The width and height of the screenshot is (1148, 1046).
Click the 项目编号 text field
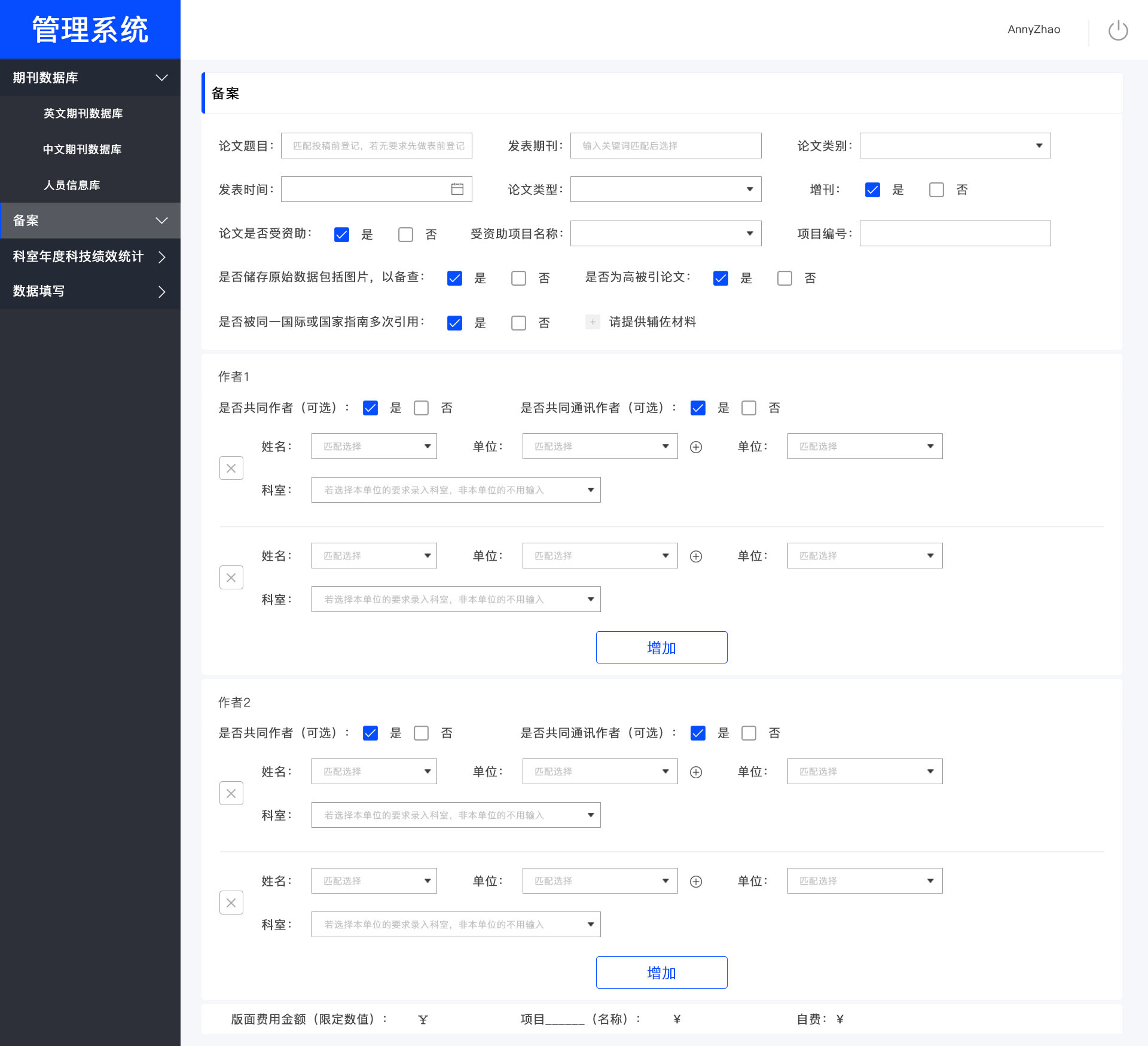click(955, 234)
